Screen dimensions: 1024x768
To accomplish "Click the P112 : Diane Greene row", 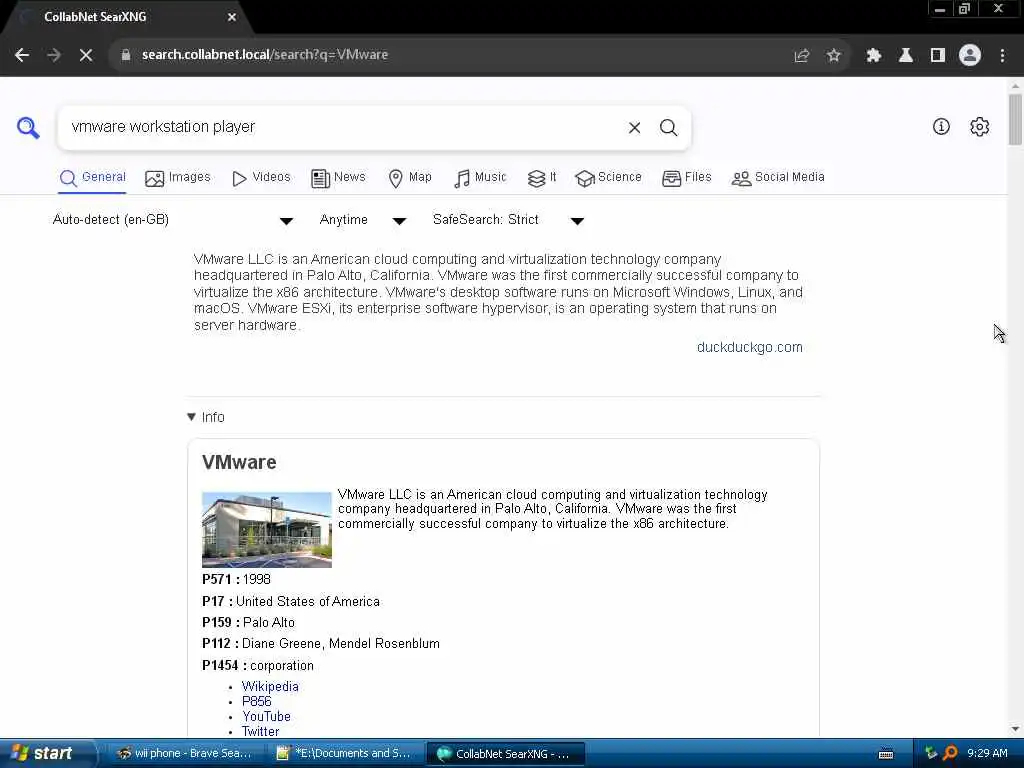I will tap(321, 644).
